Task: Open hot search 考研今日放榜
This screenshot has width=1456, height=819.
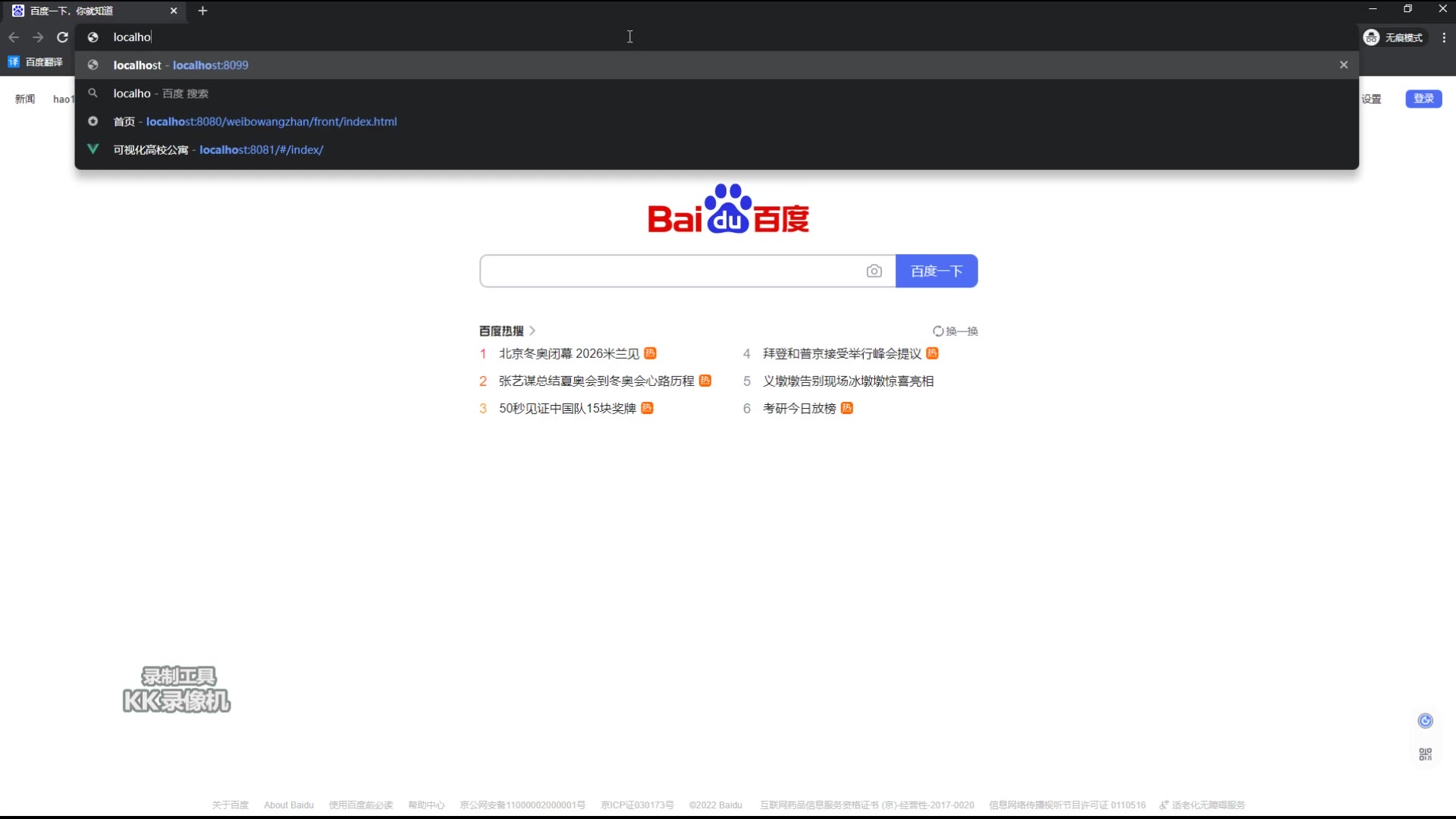Action: (x=799, y=408)
